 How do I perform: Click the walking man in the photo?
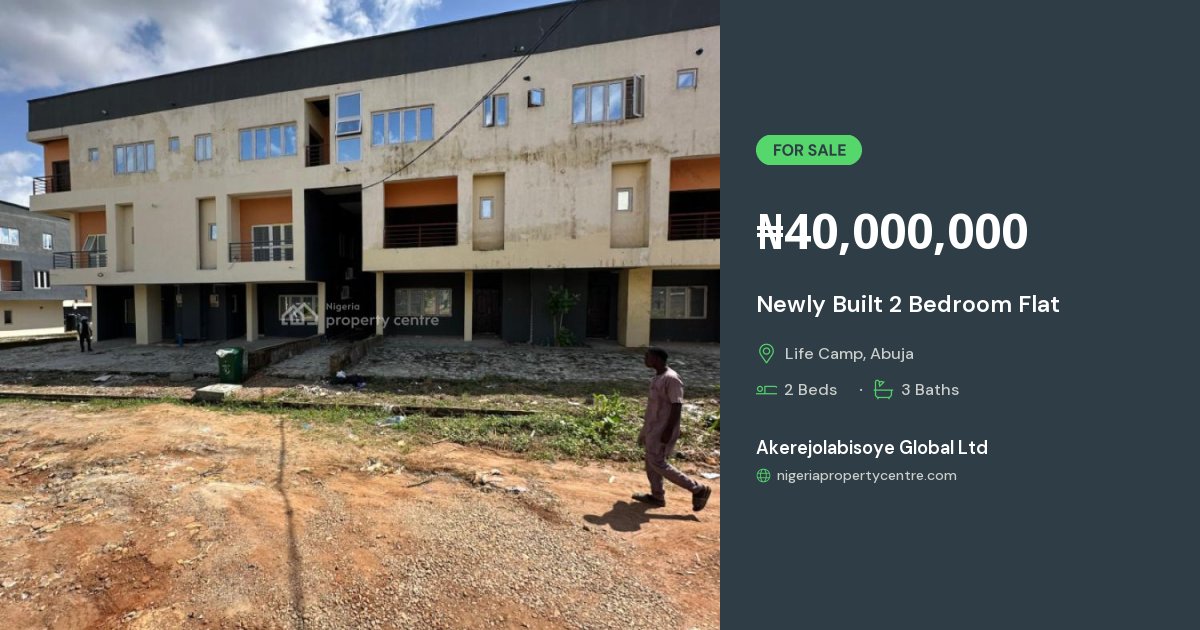pyautogui.click(x=670, y=428)
